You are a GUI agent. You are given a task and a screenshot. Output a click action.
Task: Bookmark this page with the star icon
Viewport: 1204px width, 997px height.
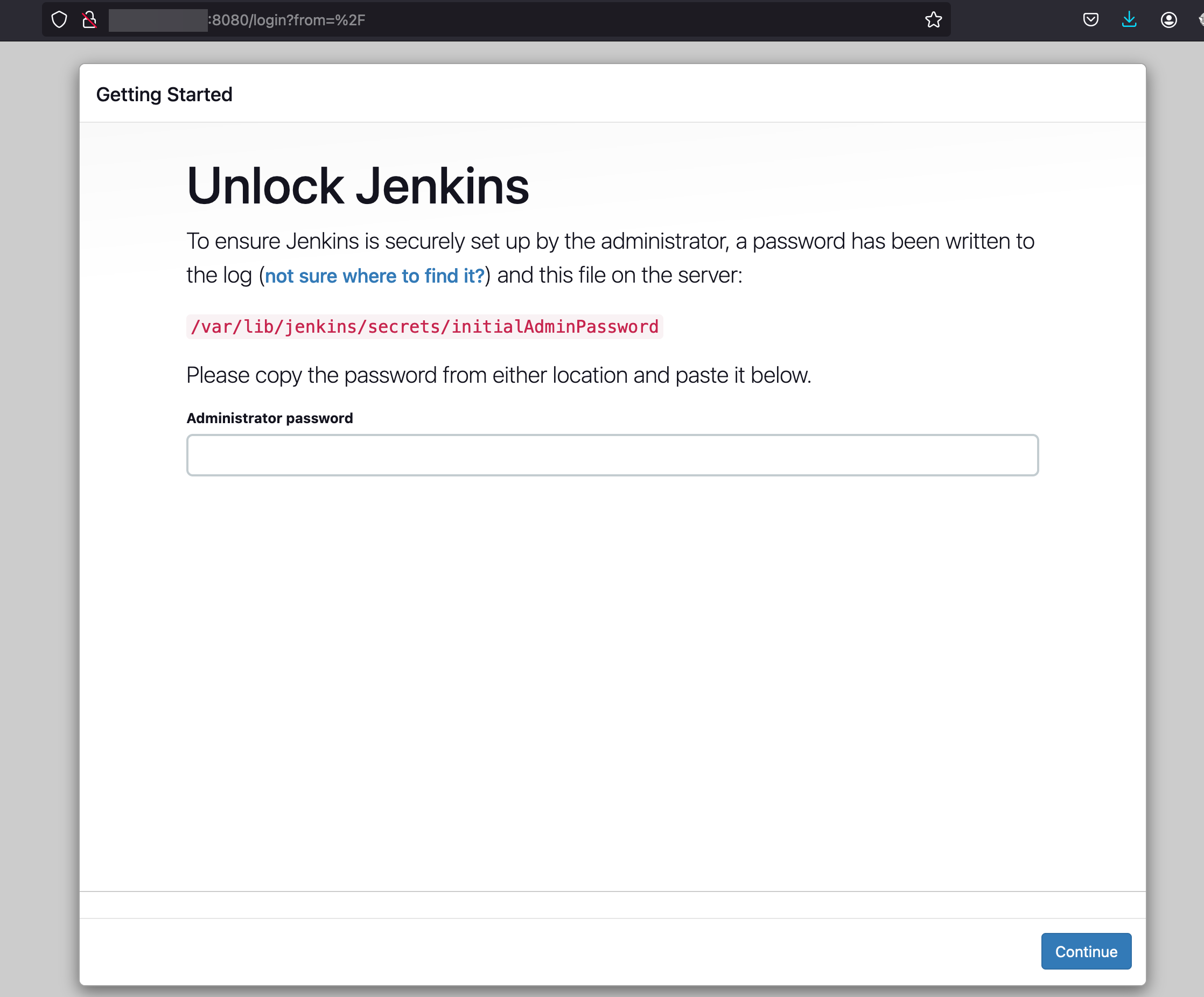[933, 20]
